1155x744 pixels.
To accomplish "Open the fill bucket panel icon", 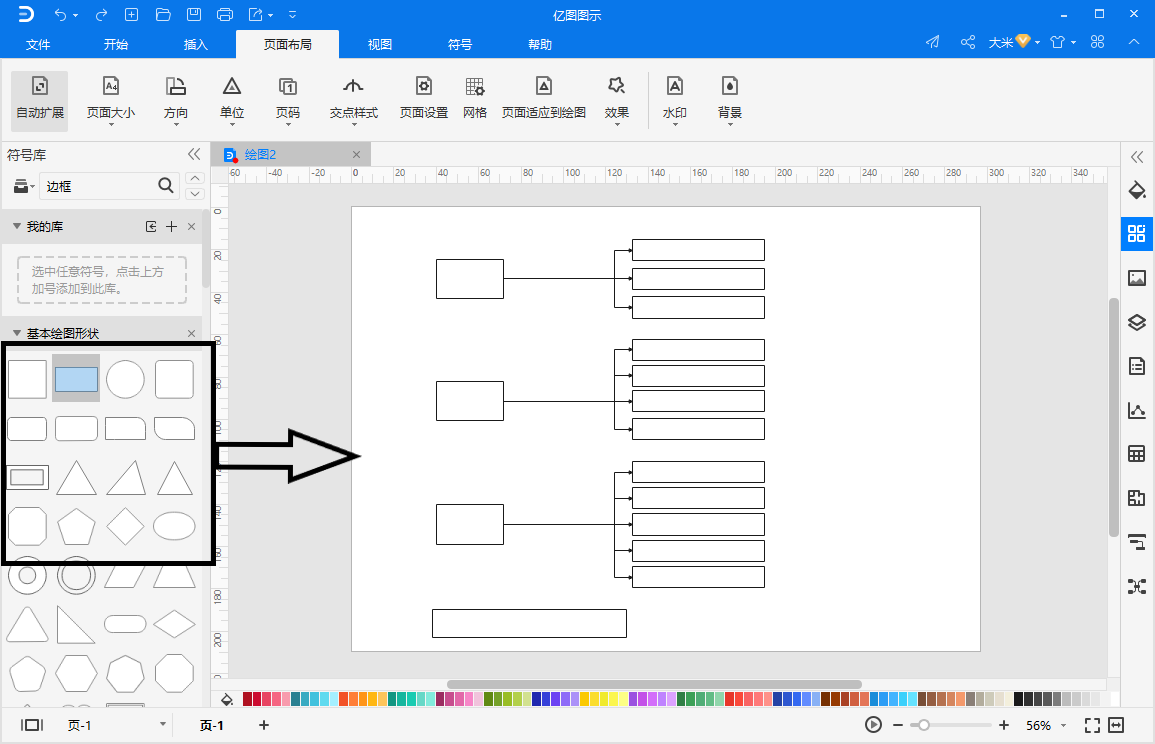I will [1137, 190].
